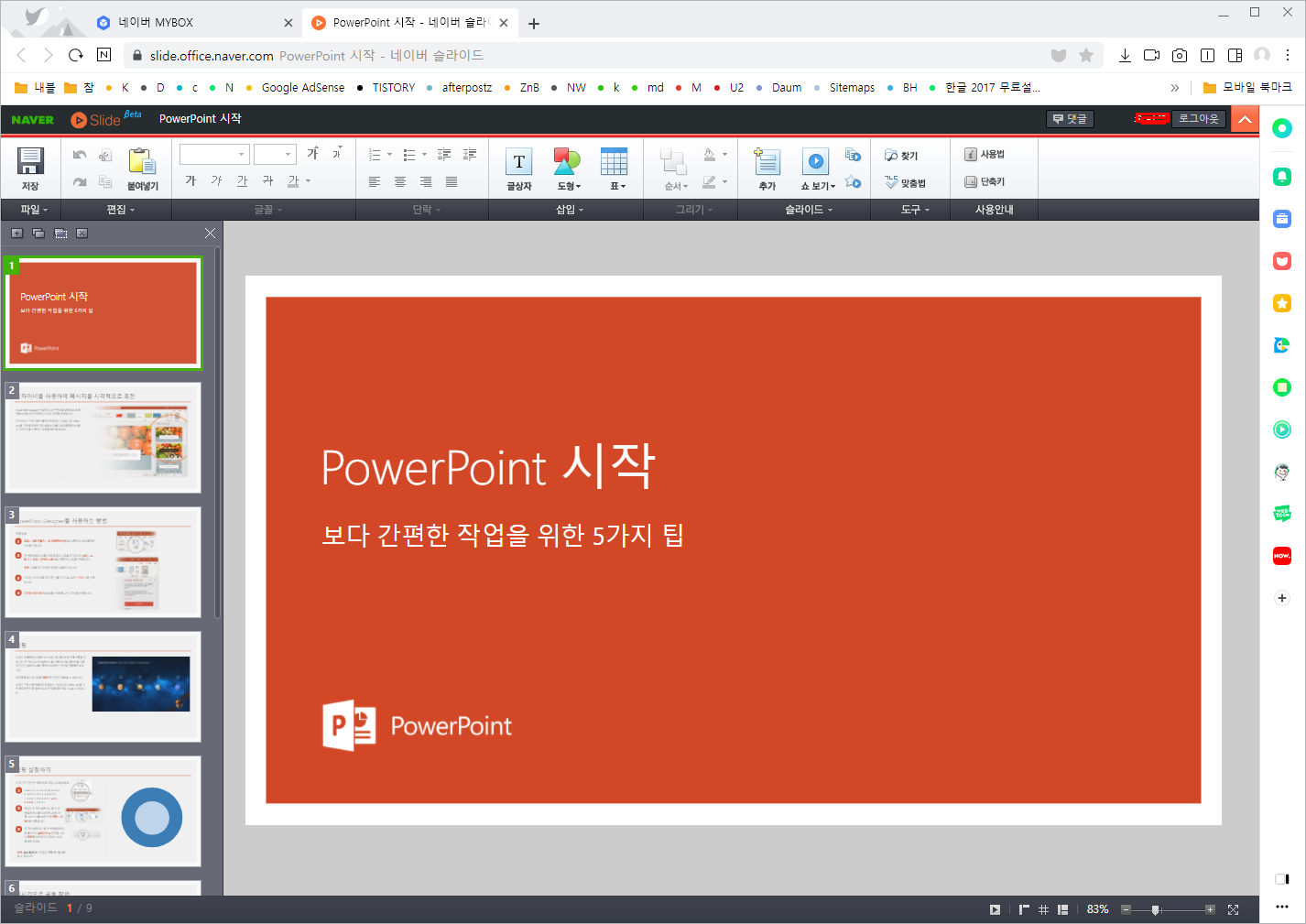This screenshot has height=924, width=1306.
Task: Open the 쇼 보기 slideshow dropdown
Action: [x=817, y=169]
